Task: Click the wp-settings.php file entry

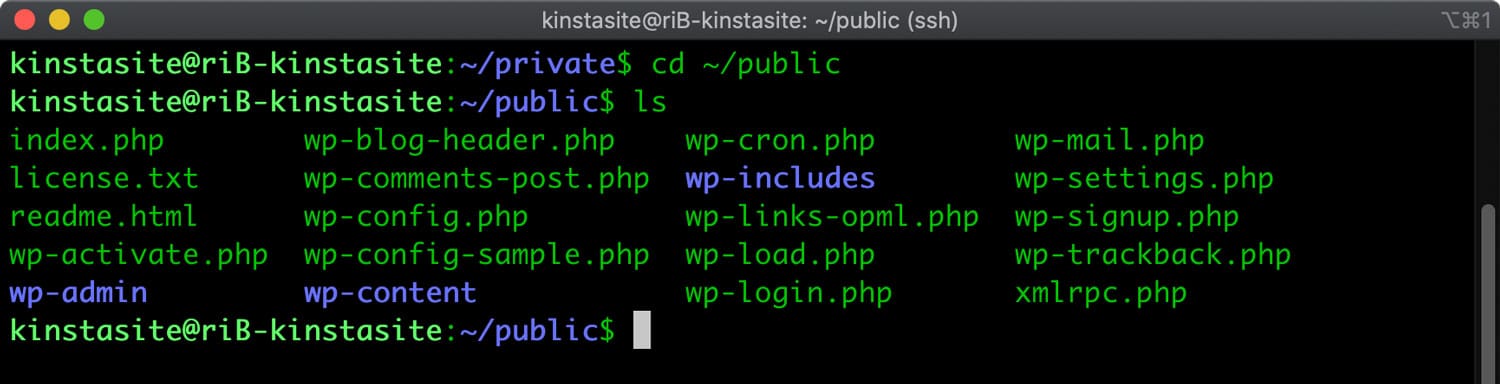Action: [x=1144, y=180]
